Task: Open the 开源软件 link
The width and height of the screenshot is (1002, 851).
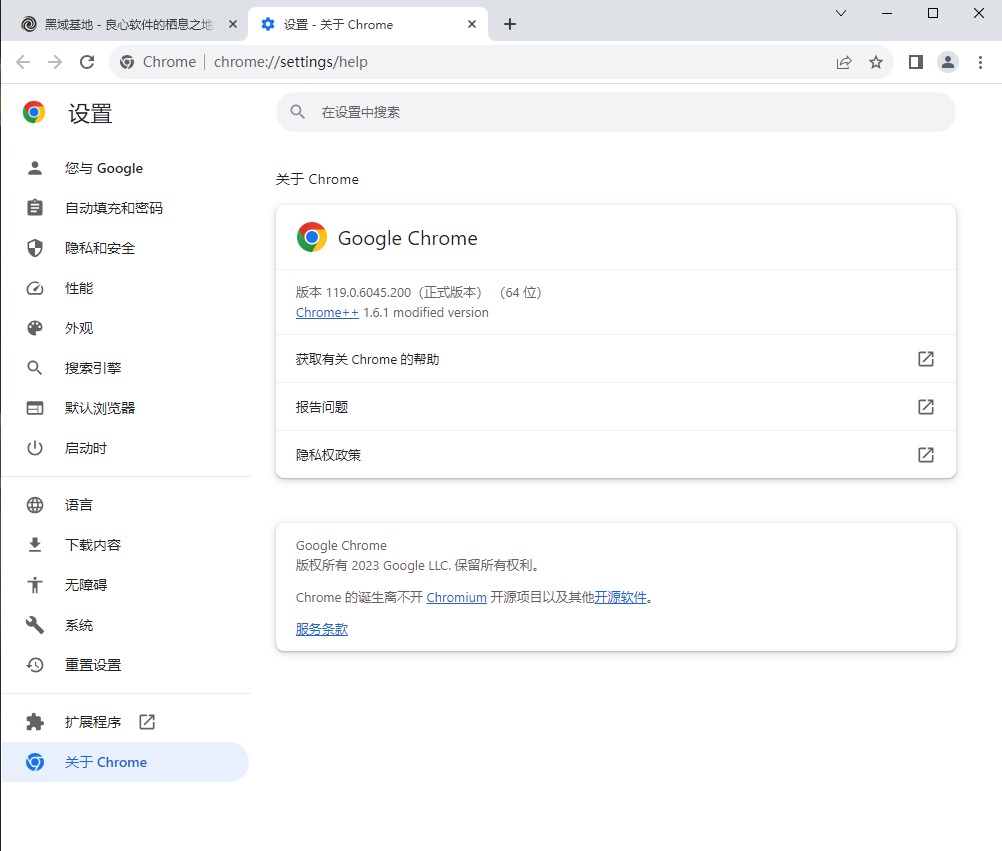Action: pyautogui.click(x=620, y=597)
